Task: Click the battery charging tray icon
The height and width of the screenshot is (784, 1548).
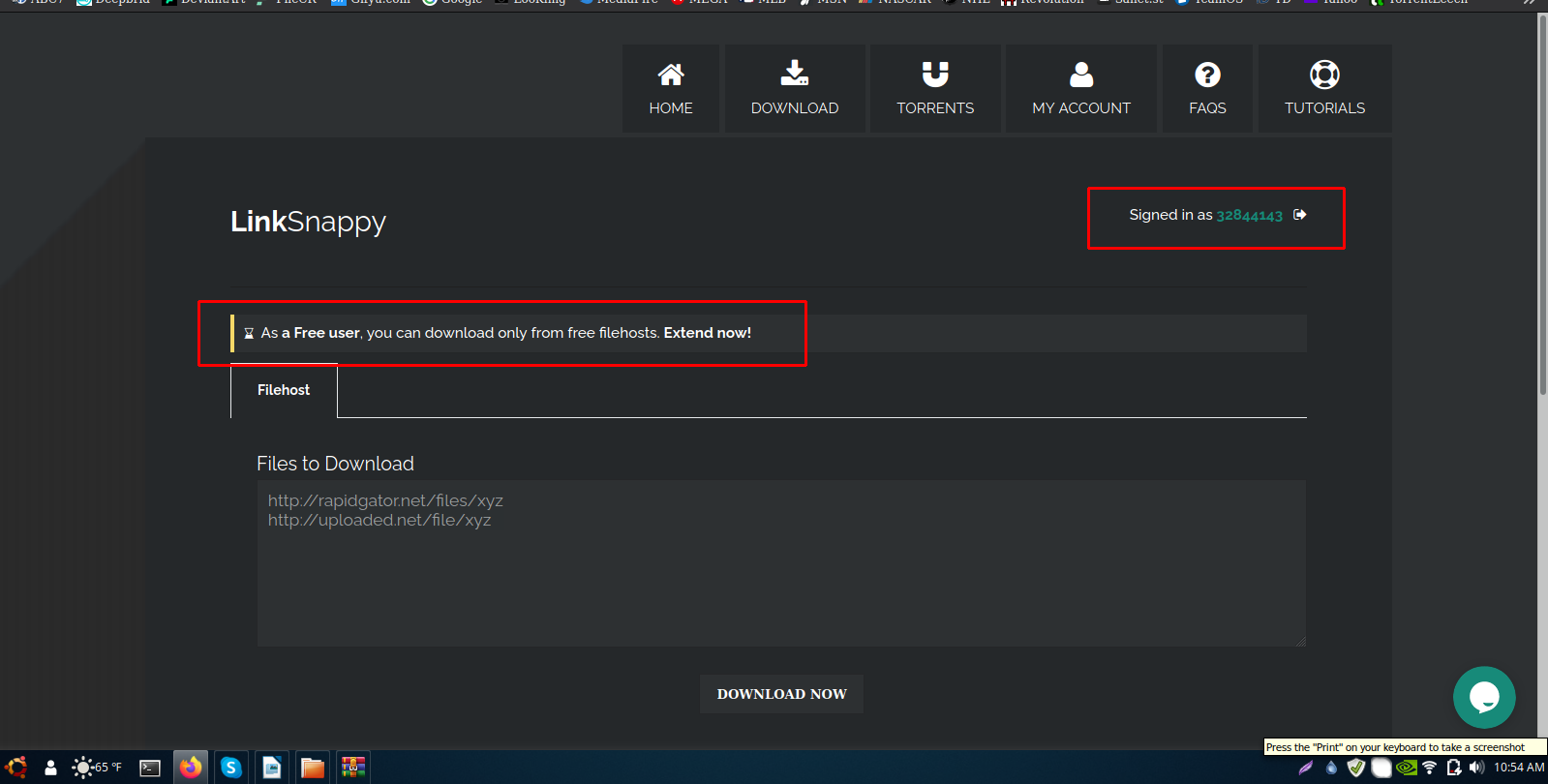Action: (1453, 768)
